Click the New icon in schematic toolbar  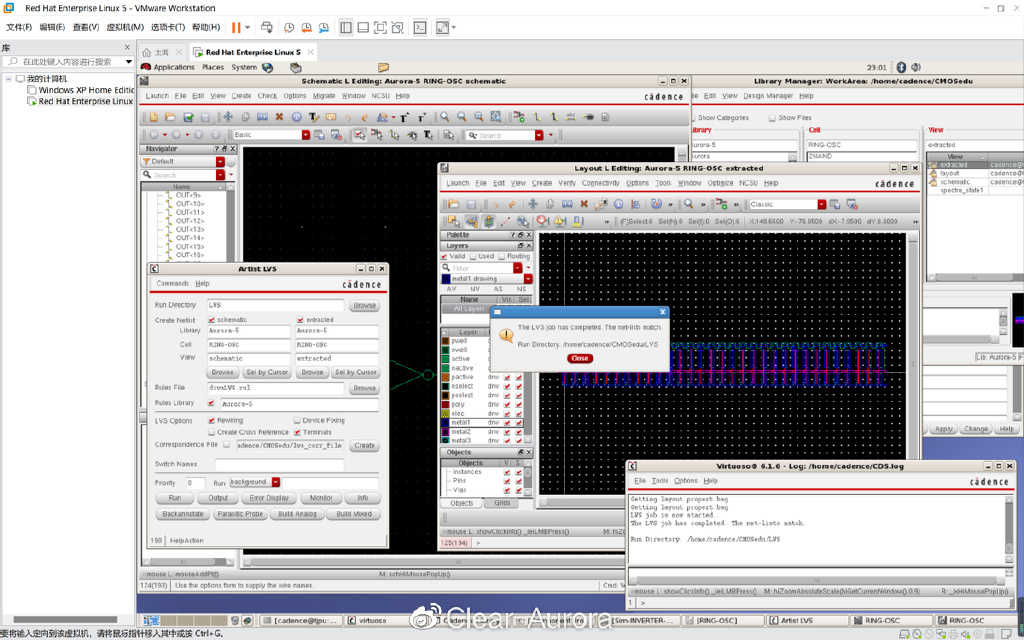(x=153, y=117)
